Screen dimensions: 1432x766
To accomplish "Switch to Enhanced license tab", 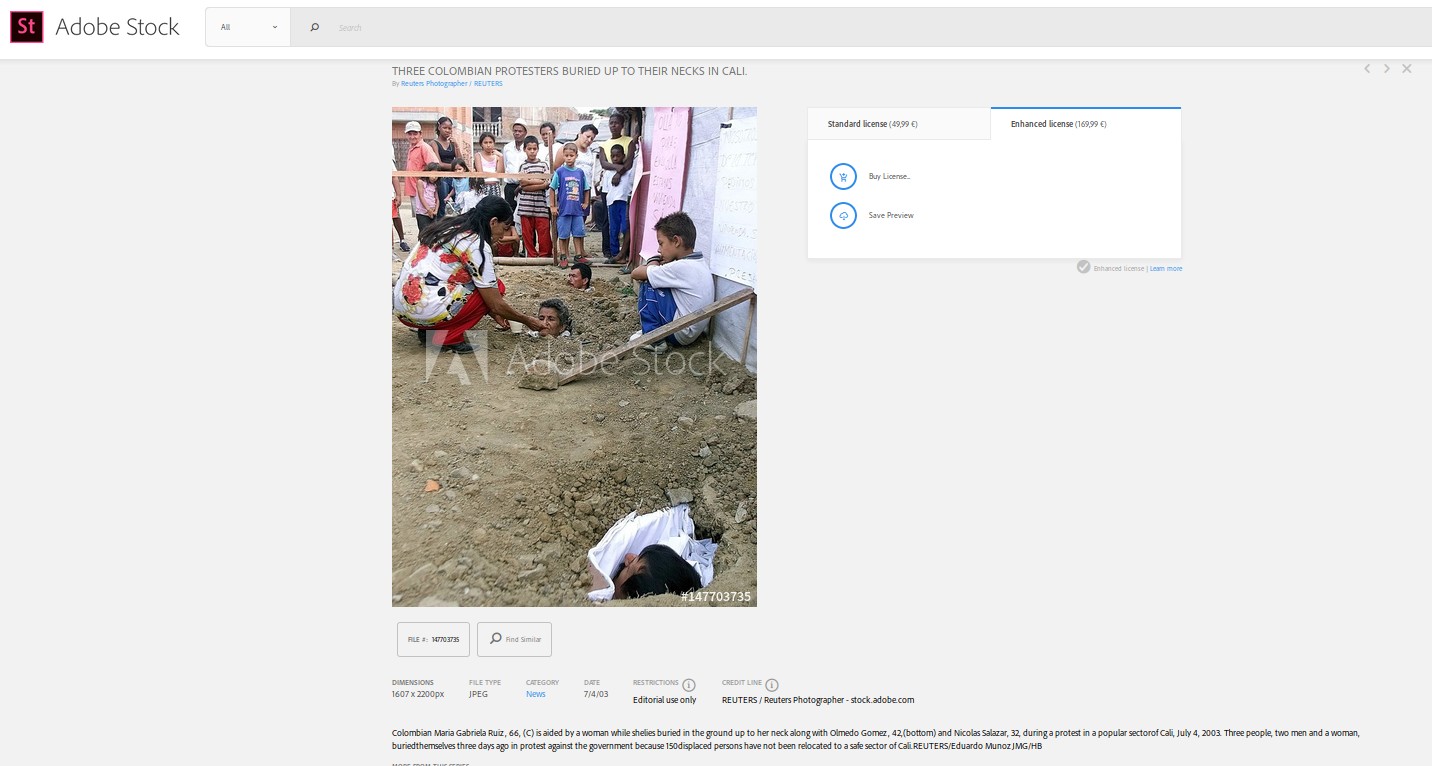I will [1086, 124].
